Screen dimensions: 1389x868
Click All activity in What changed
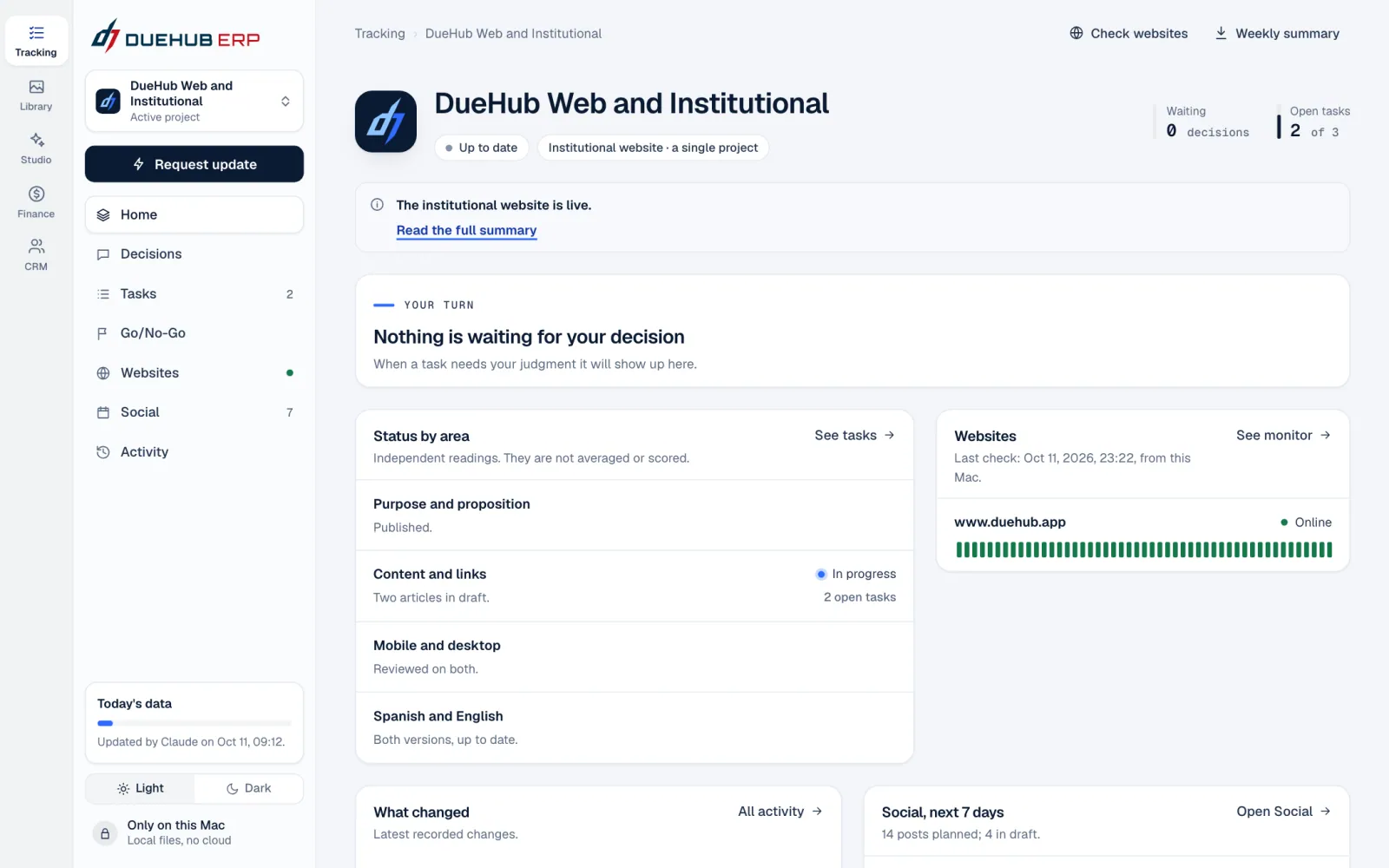(780, 811)
